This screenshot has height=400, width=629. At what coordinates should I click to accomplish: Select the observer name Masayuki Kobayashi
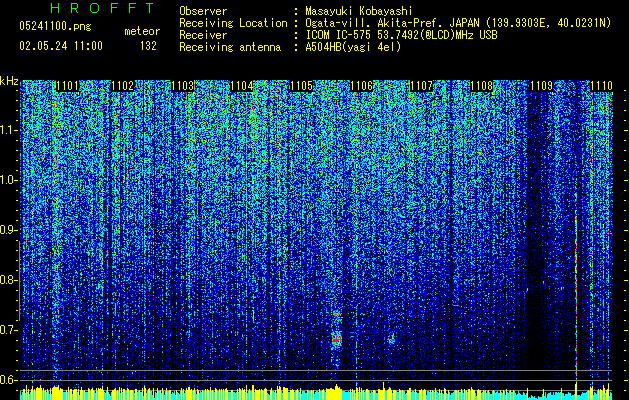[359, 11]
